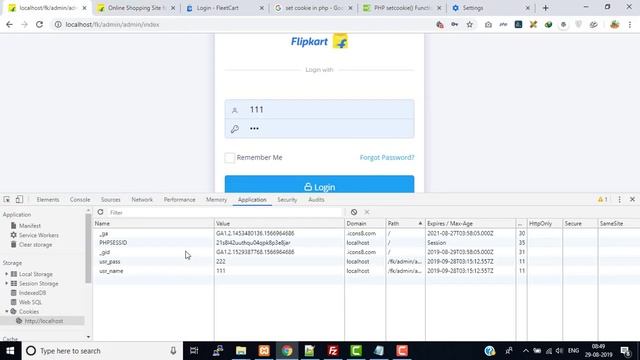Viewport: 640px width, 360px height.
Task: Go back with the browser back arrow
Action: 9,24
